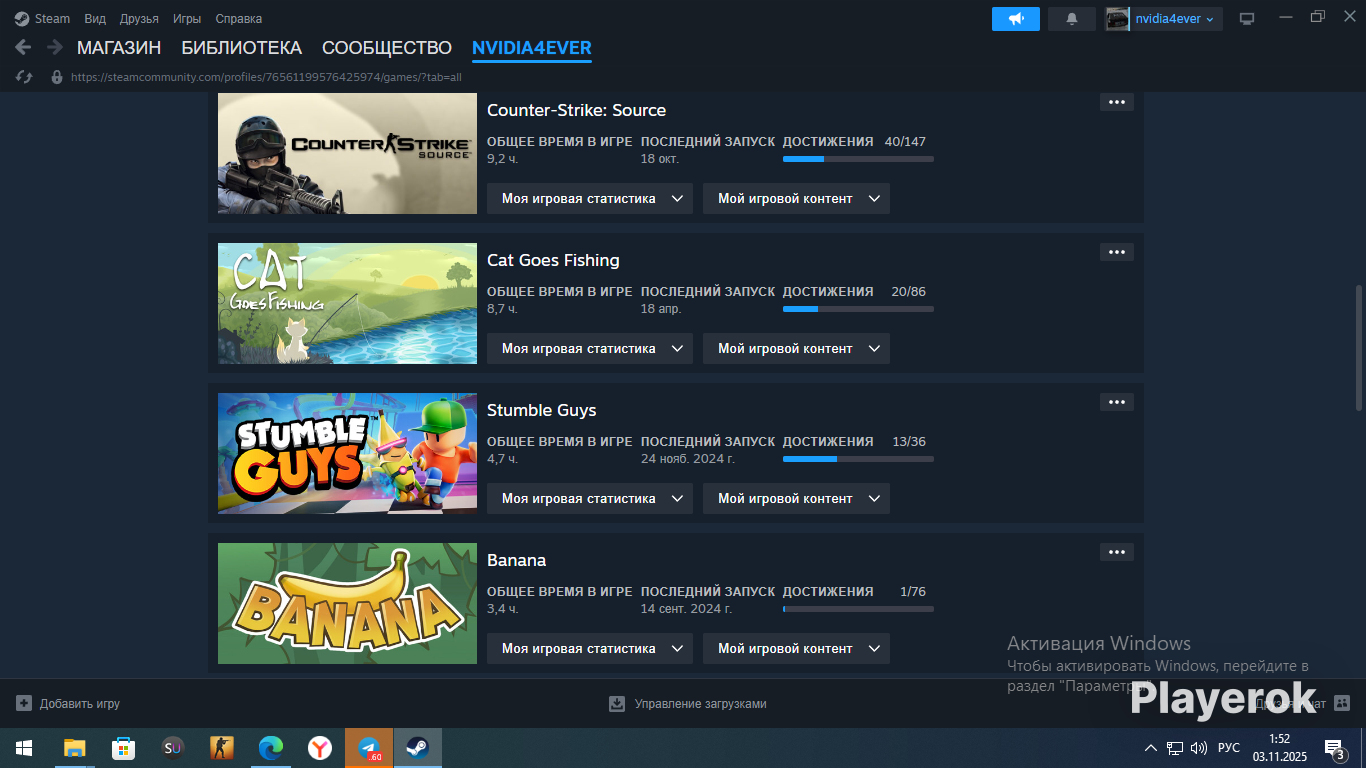Expand Мой игровой контент for Counter-Strike: Source
Image resolution: width=1366 pixels, height=768 pixels.
tap(796, 198)
